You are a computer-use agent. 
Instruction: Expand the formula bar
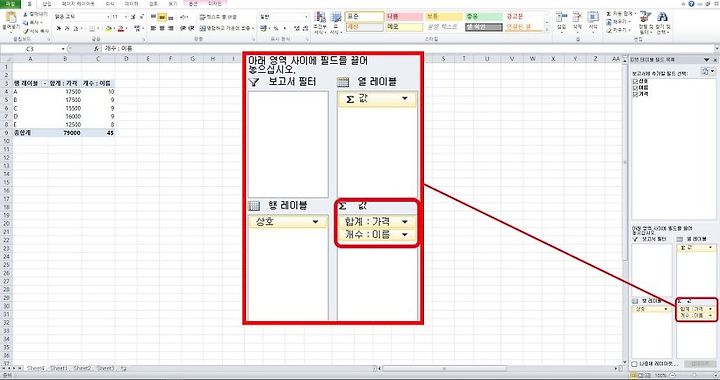(716, 49)
